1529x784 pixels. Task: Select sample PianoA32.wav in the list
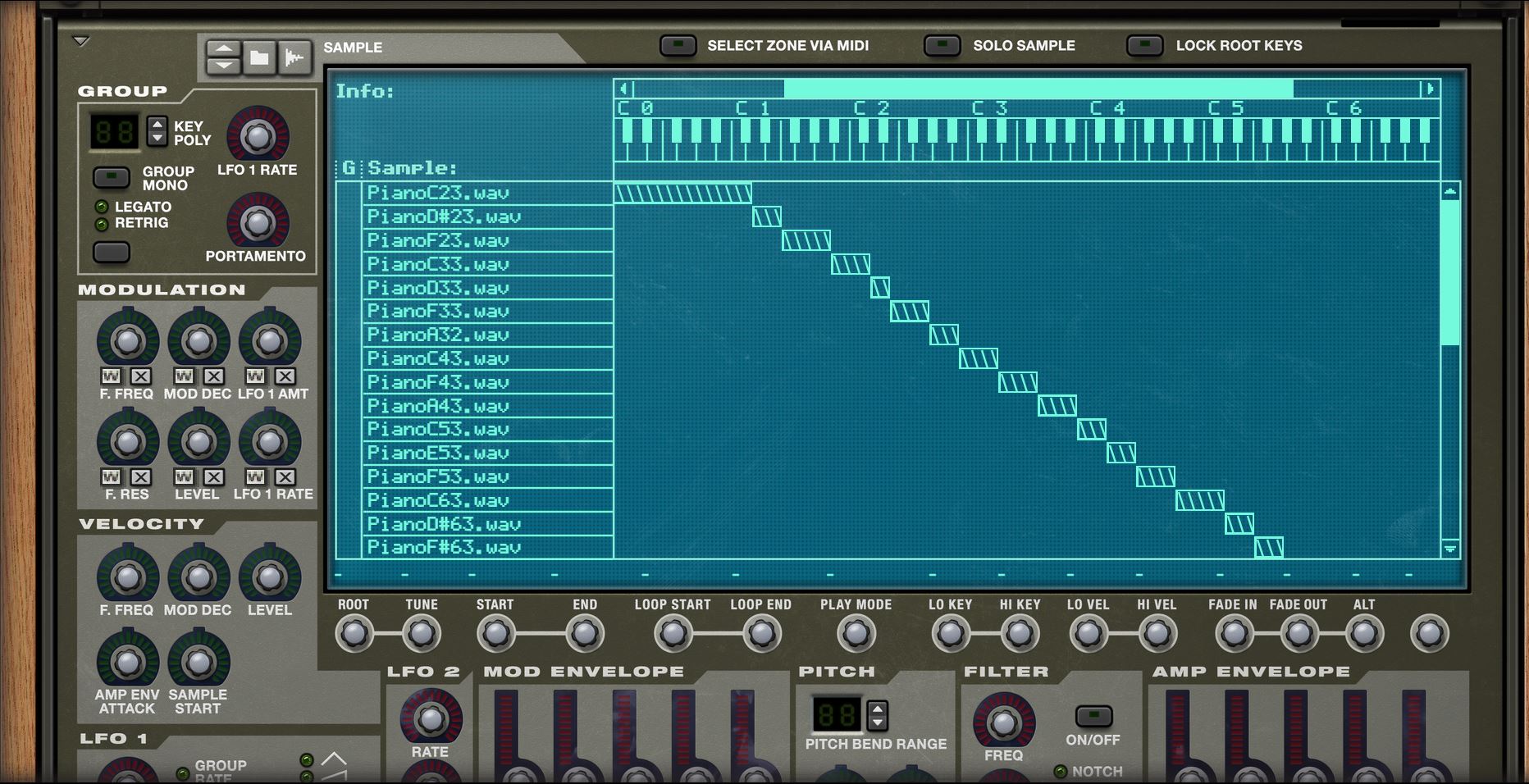(488, 335)
